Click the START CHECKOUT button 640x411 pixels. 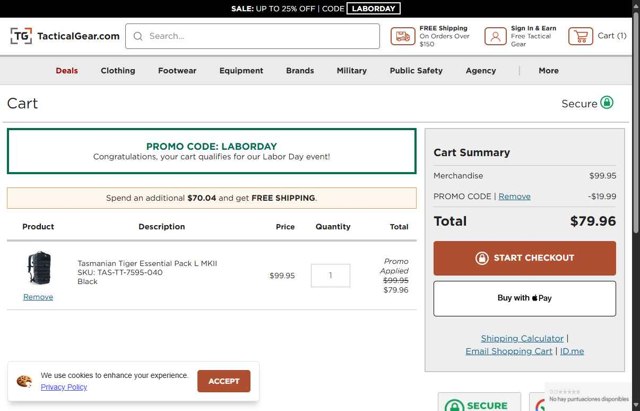click(524, 258)
